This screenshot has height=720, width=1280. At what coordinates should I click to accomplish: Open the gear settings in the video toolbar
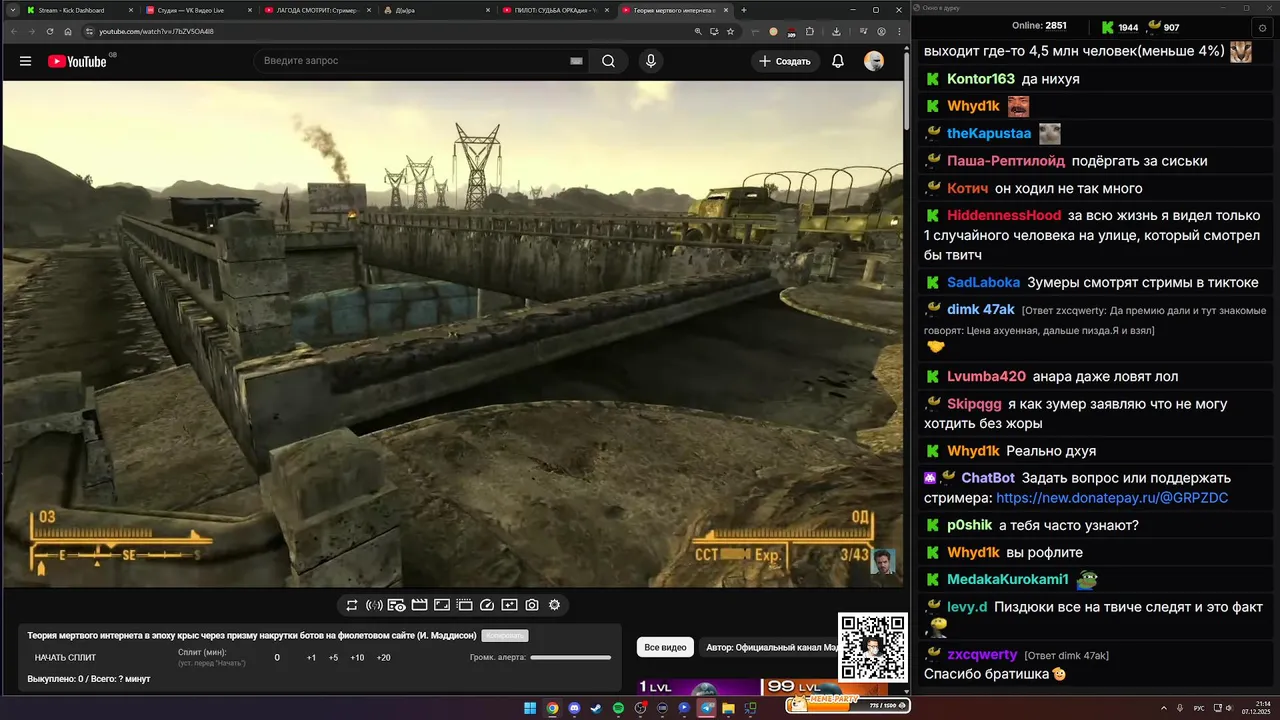(554, 605)
